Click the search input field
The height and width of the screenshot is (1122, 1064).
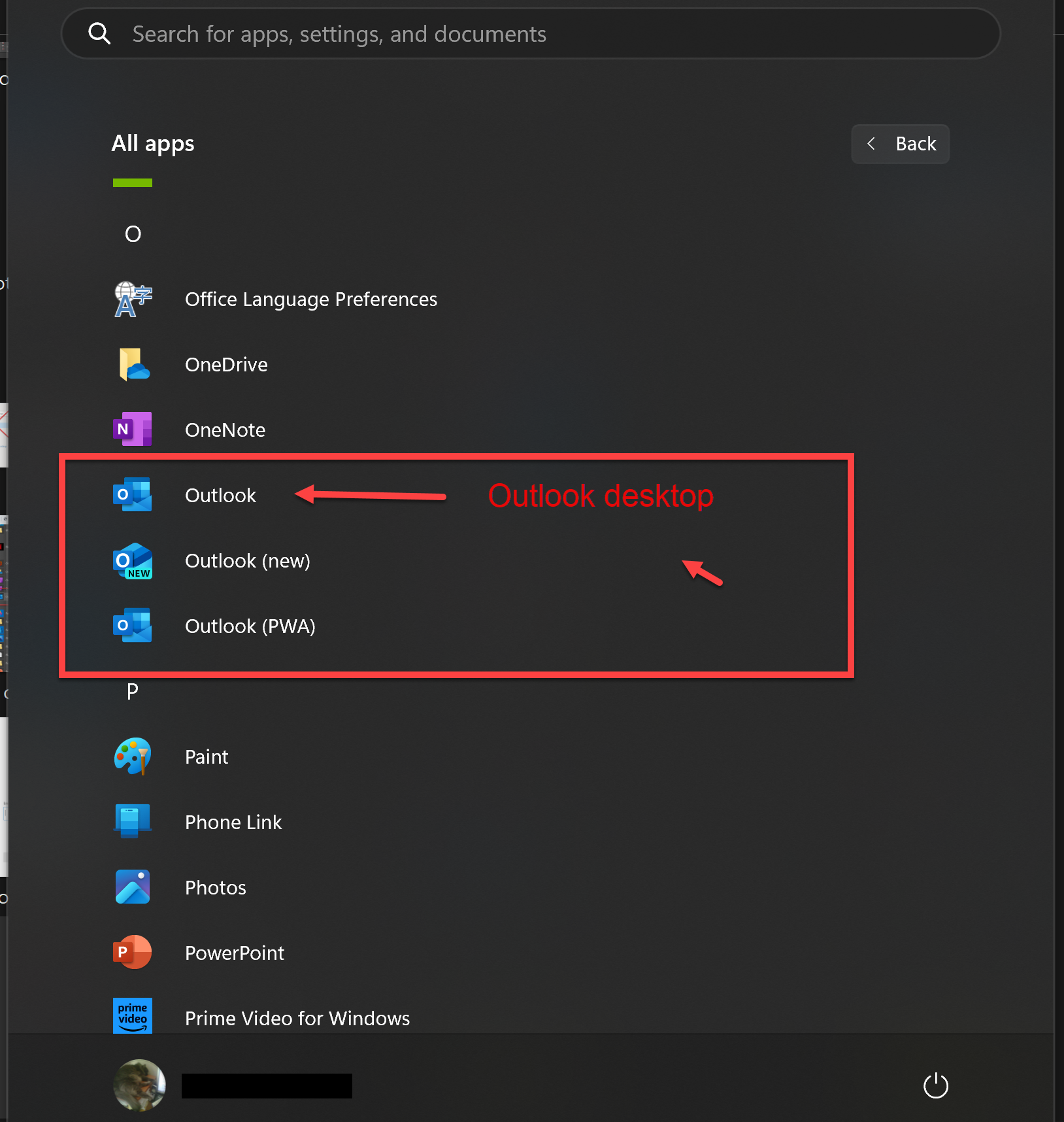pyautogui.click(x=457, y=33)
